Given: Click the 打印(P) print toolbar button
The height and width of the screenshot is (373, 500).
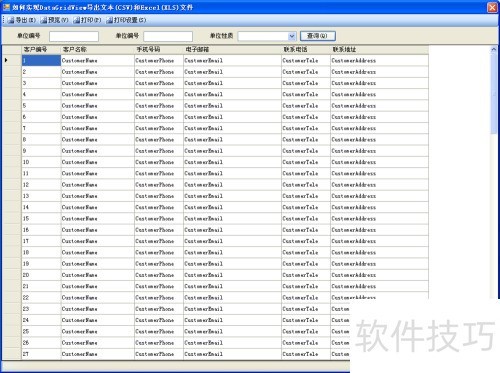Looking at the screenshot, I should pos(87,20).
